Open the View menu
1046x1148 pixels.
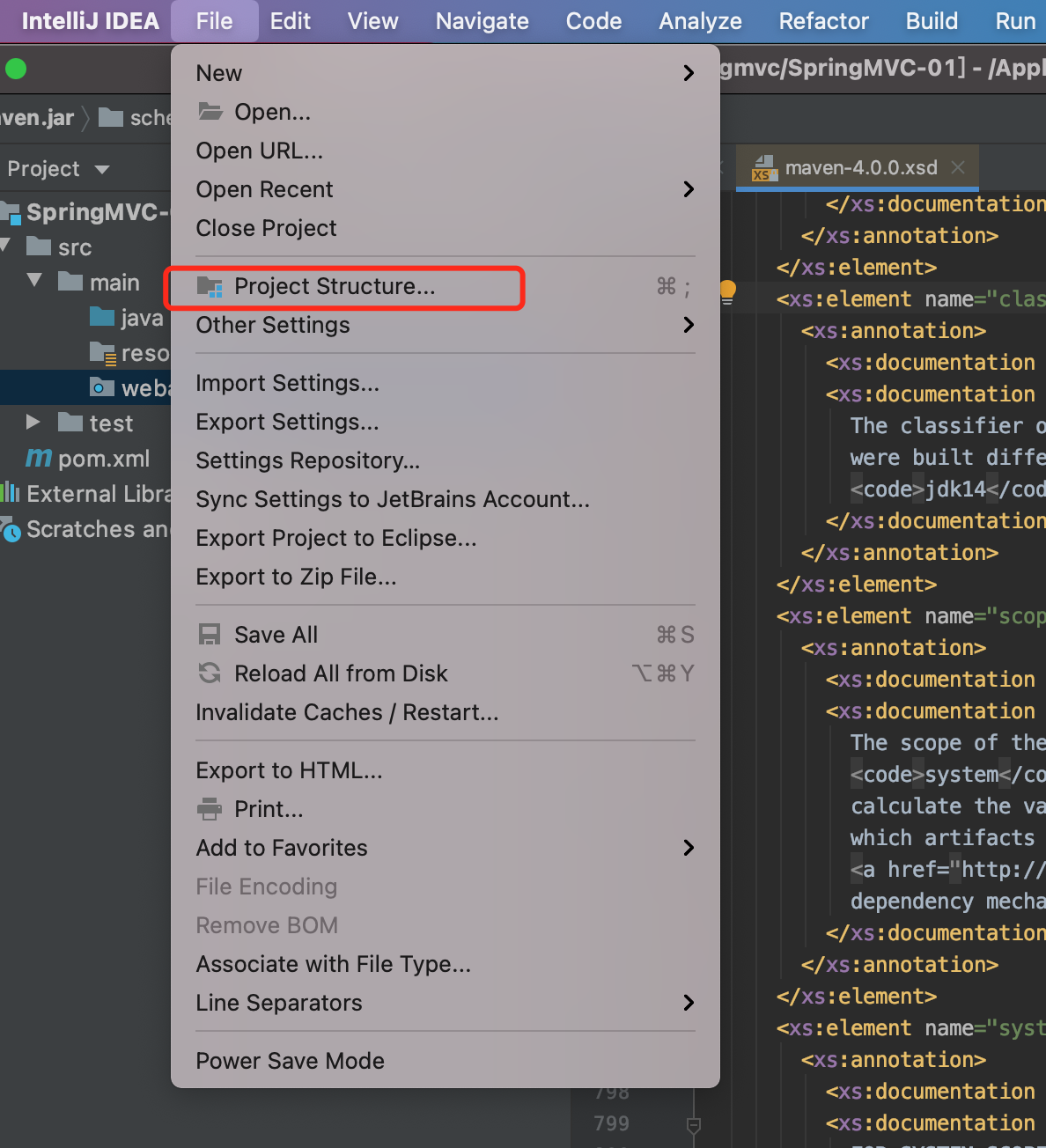[x=373, y=21]
